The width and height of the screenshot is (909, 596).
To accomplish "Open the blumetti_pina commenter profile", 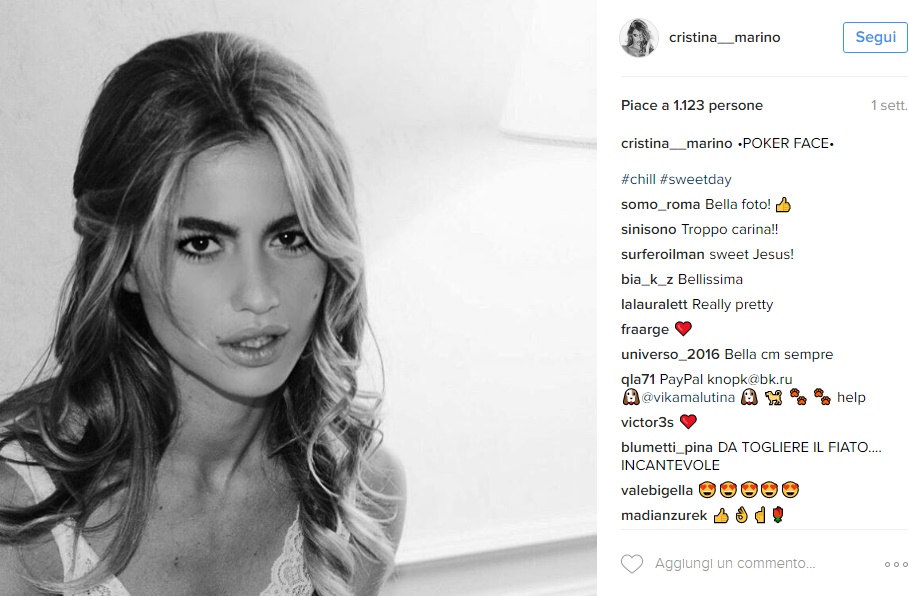I will click(667, 448).
